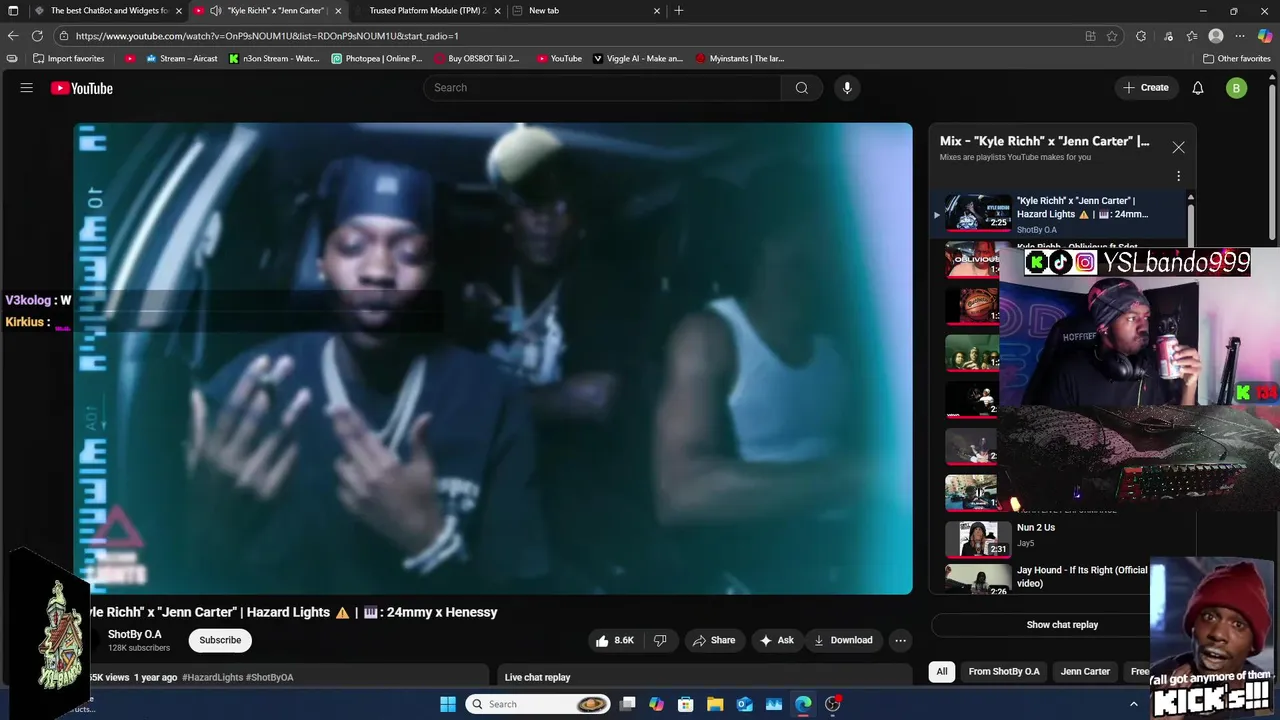Screen dimensions: 1280x720
Task: Download the video with Download button
Action: click(843, 640)
